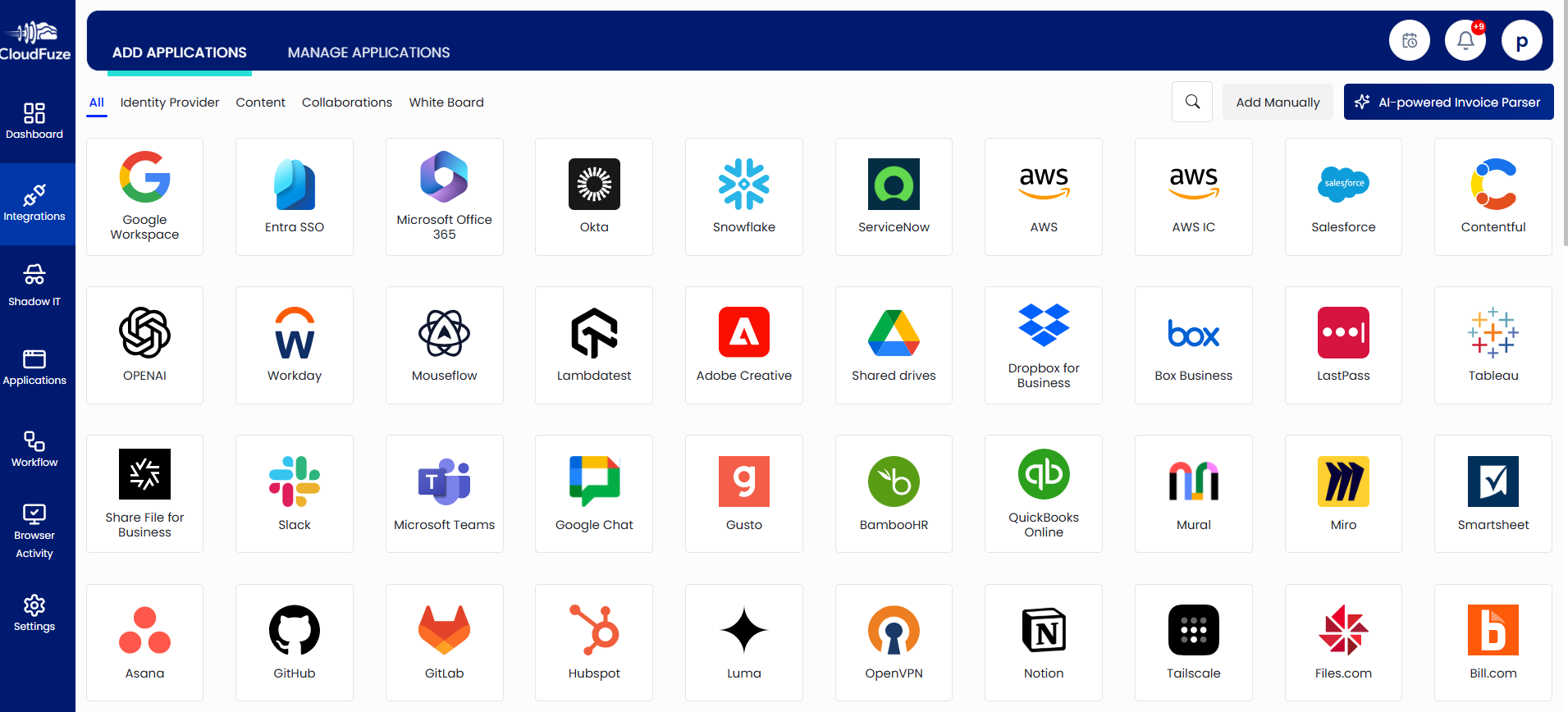This screenshot has height=712, width=1568.
Task: Select the Miro app icon
Action: click(x=1343, y=482)
